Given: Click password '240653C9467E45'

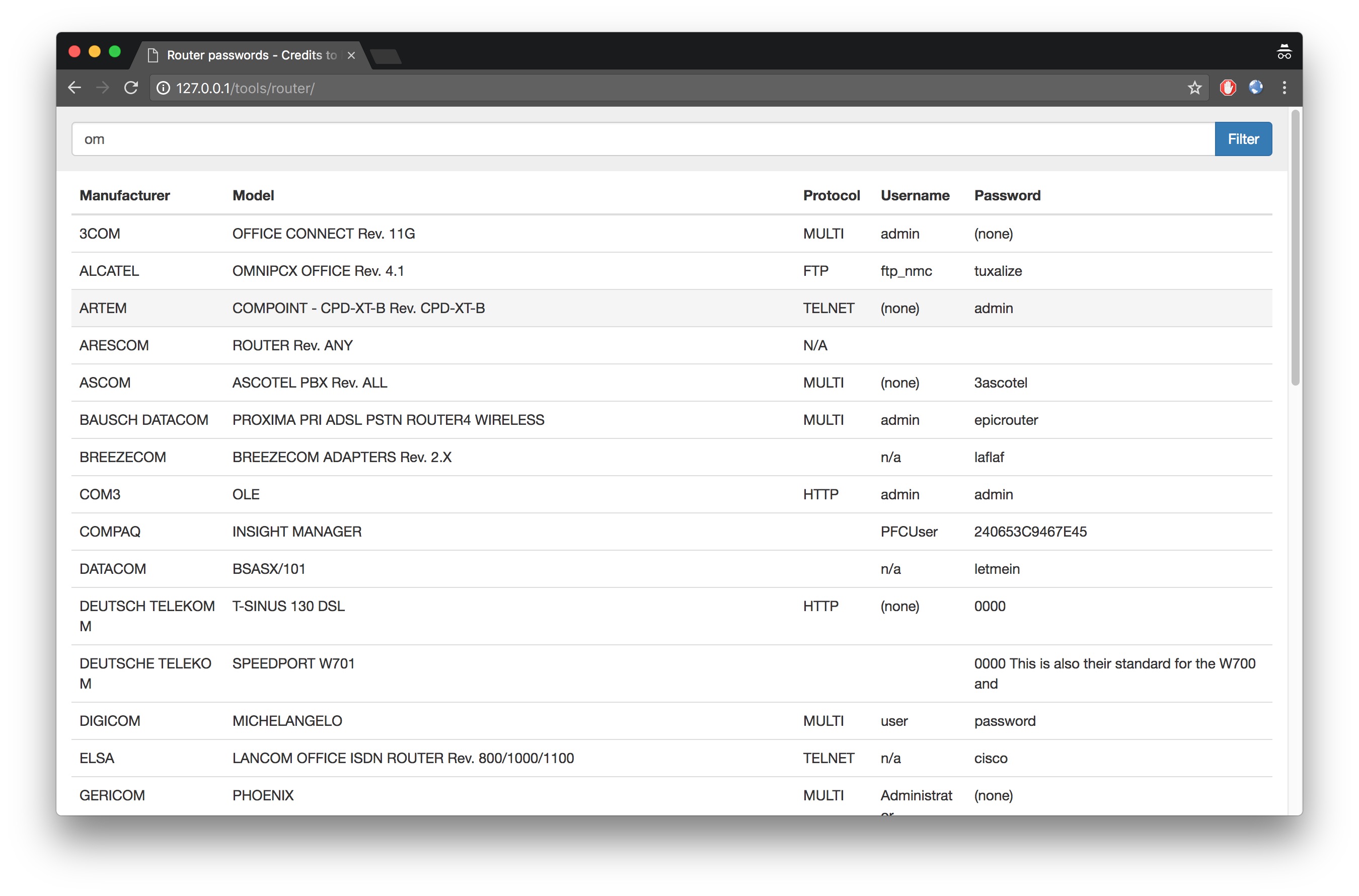Looking at the screenshot, I should [x=1030, y=532].
